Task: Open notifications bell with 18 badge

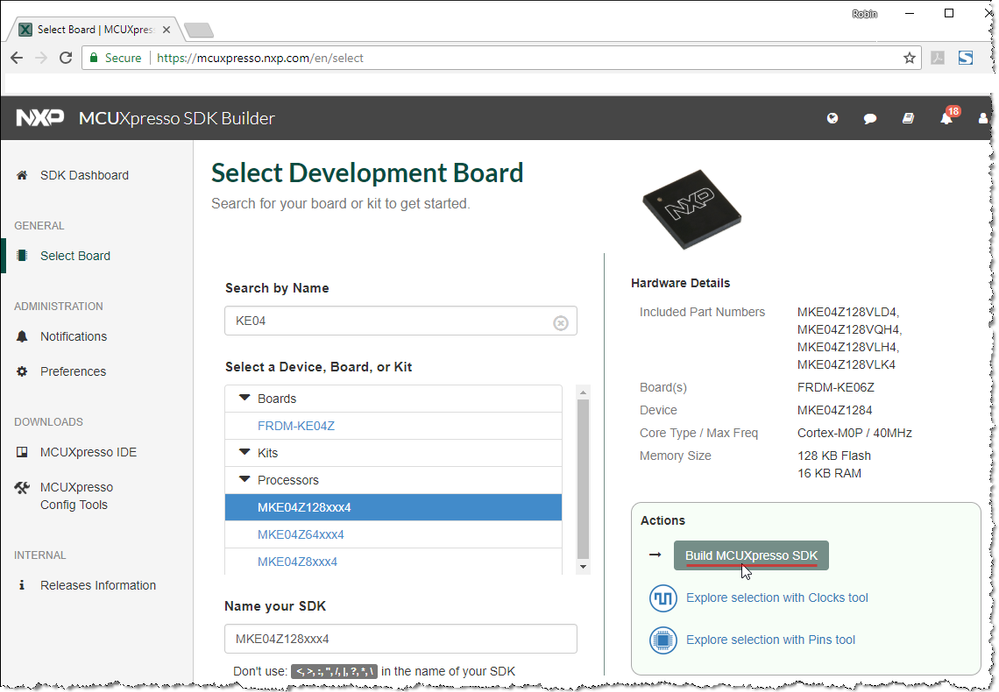Action: click(x=947, y=118)
